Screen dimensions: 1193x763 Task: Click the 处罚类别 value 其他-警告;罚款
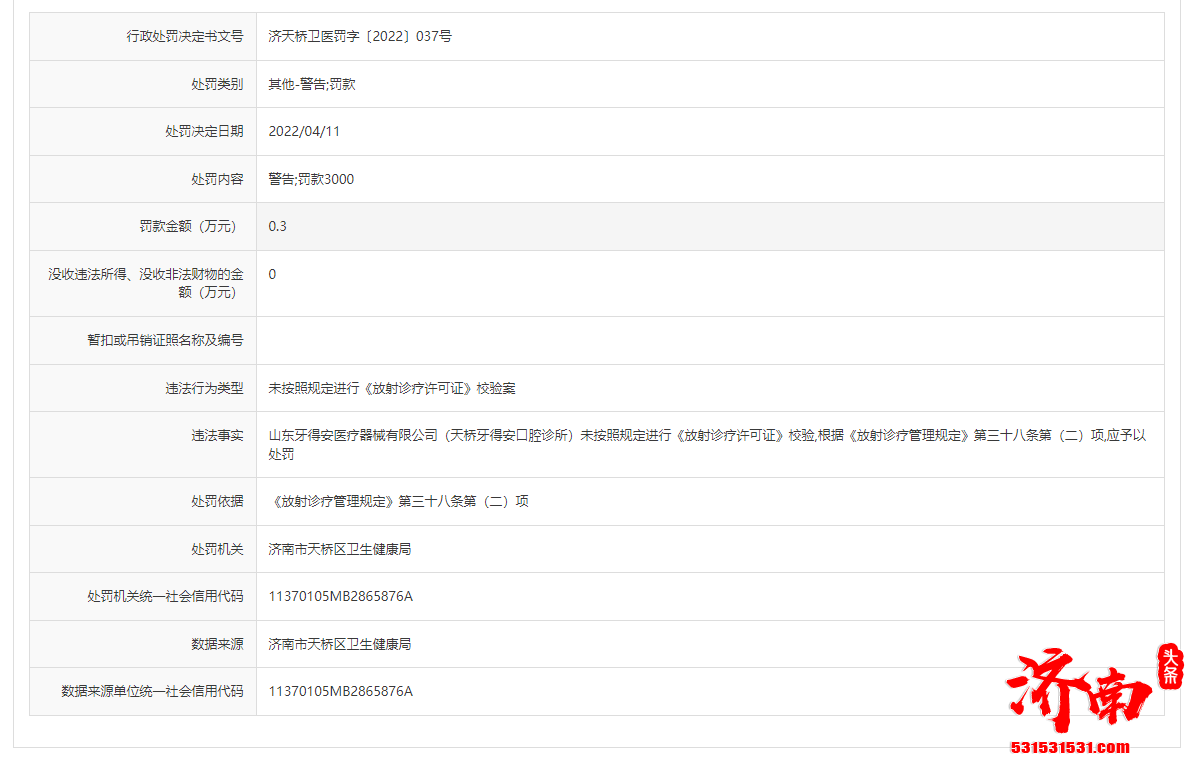[311, 84]
